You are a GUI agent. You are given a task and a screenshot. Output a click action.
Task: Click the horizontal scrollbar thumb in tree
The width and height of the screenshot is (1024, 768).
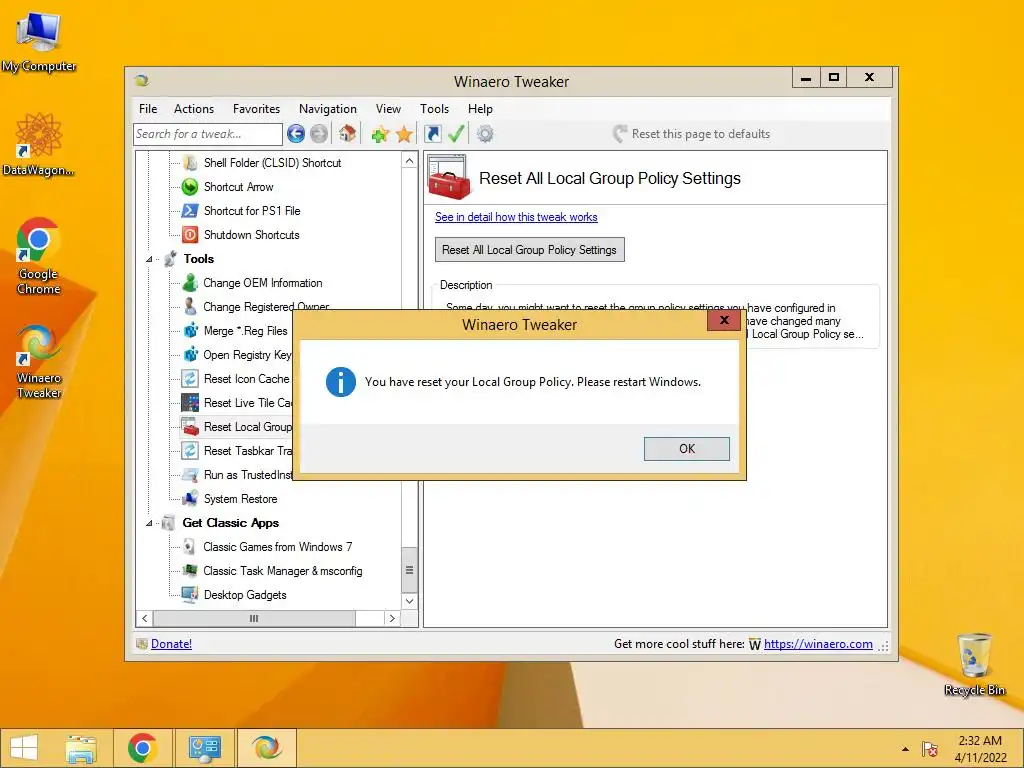point(254,618)
